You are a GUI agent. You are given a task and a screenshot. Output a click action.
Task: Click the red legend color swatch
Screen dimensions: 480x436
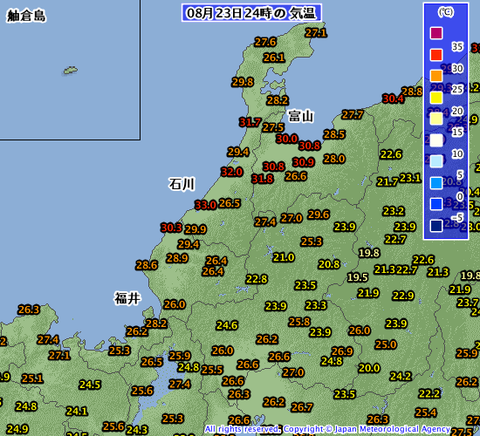pyautogui.click(x=436, y=55)
